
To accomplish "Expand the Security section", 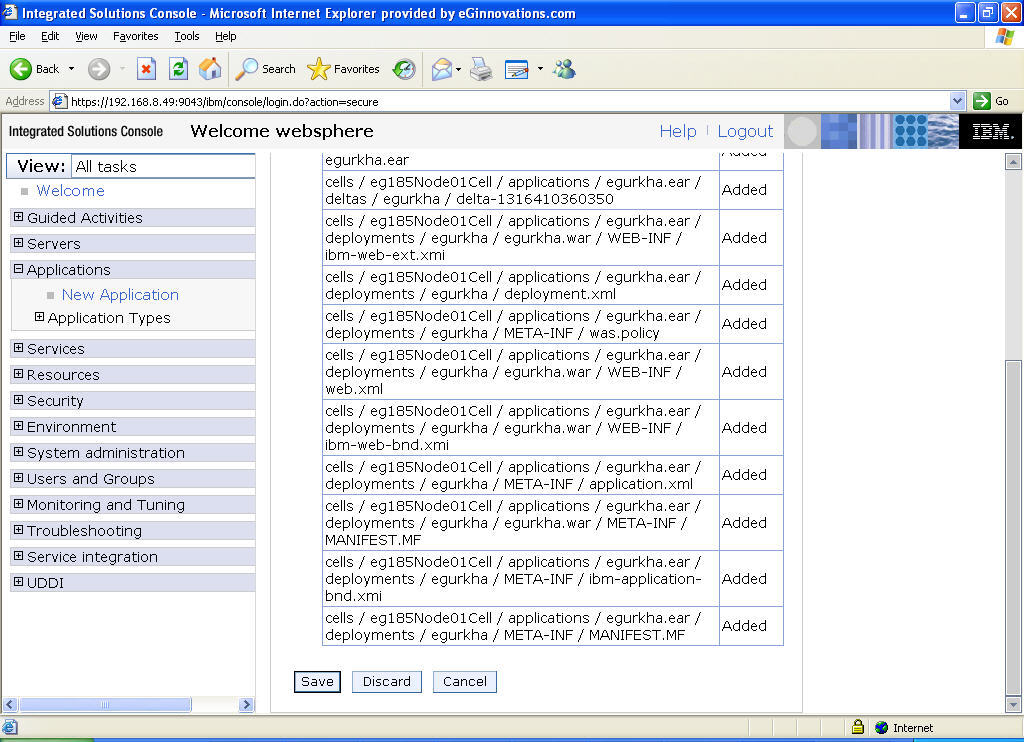I will pyautogui.click(x=18, y=400).
